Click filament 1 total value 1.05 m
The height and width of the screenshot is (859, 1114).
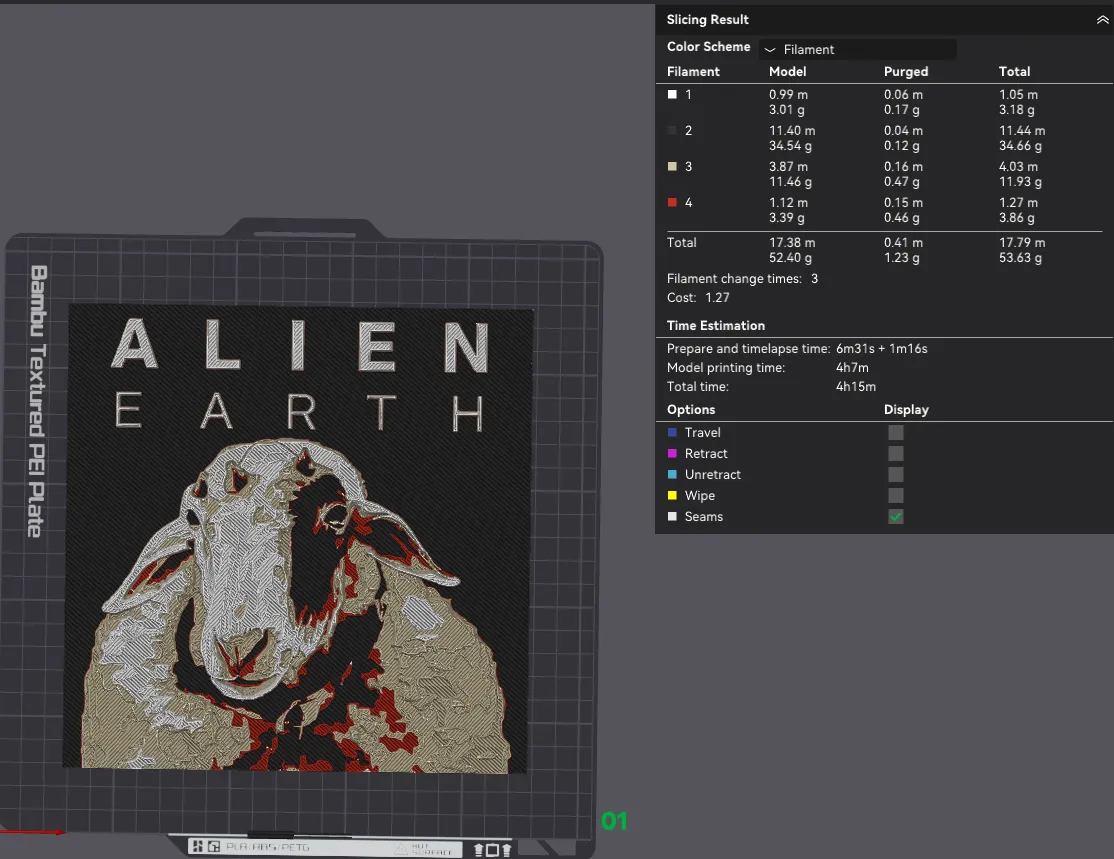[1018, 94]
